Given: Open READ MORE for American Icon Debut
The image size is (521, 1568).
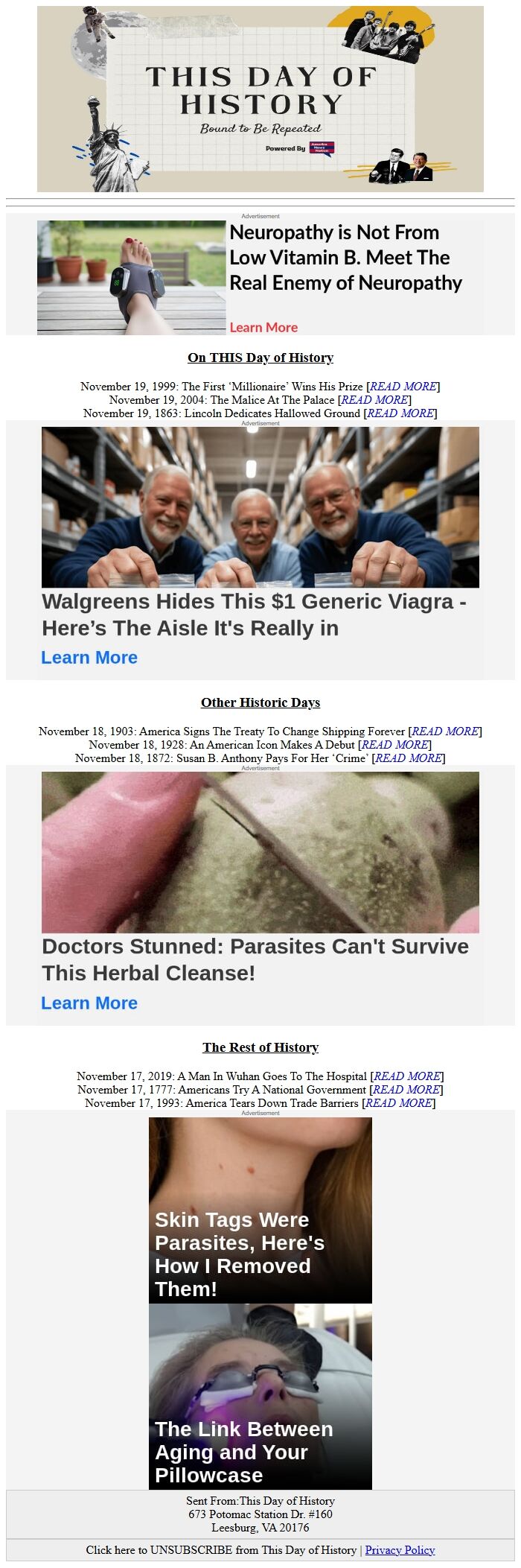Looking at the screenshot, I should (395, 744).
